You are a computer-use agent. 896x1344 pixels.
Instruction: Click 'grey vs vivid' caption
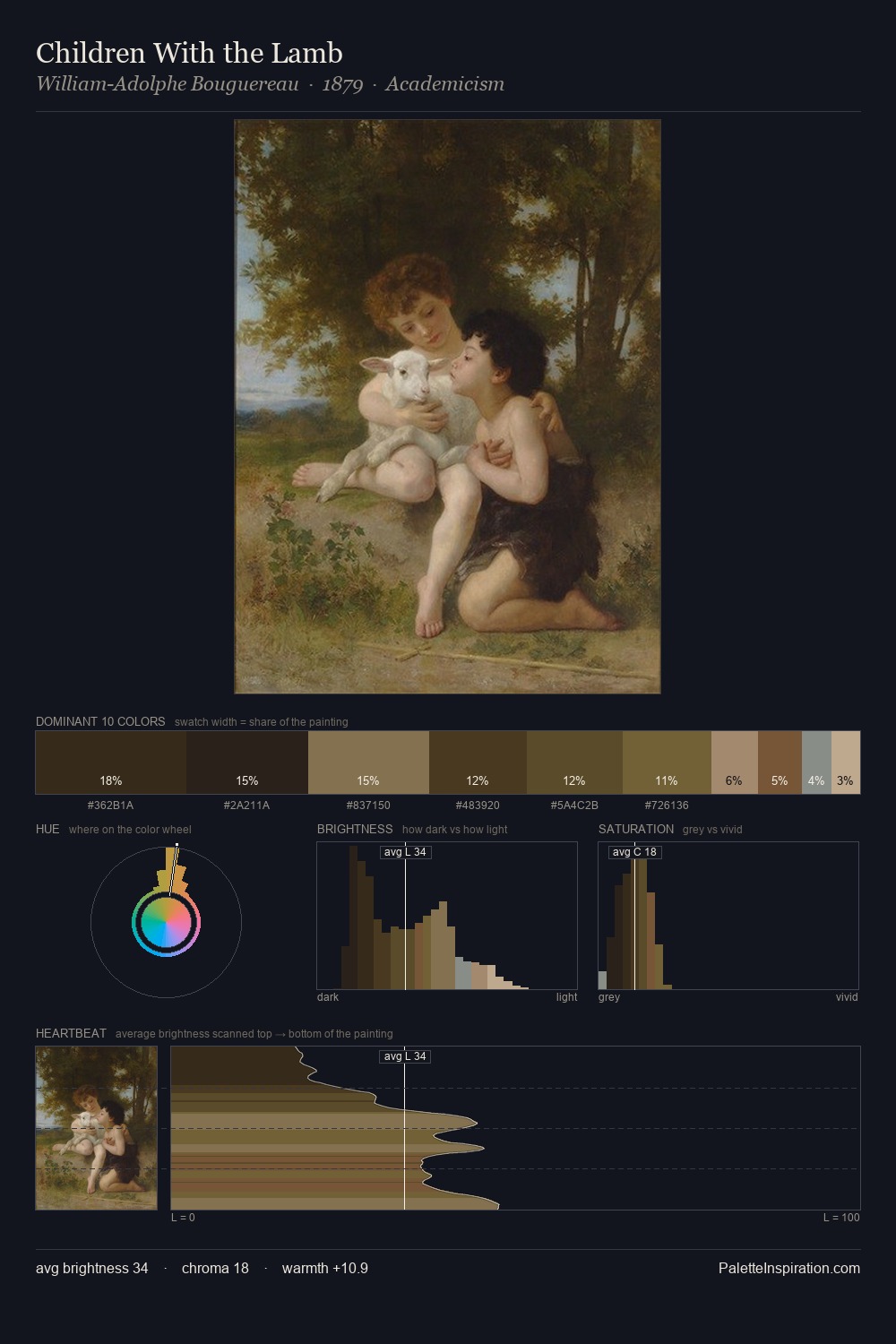coord(712,830)
